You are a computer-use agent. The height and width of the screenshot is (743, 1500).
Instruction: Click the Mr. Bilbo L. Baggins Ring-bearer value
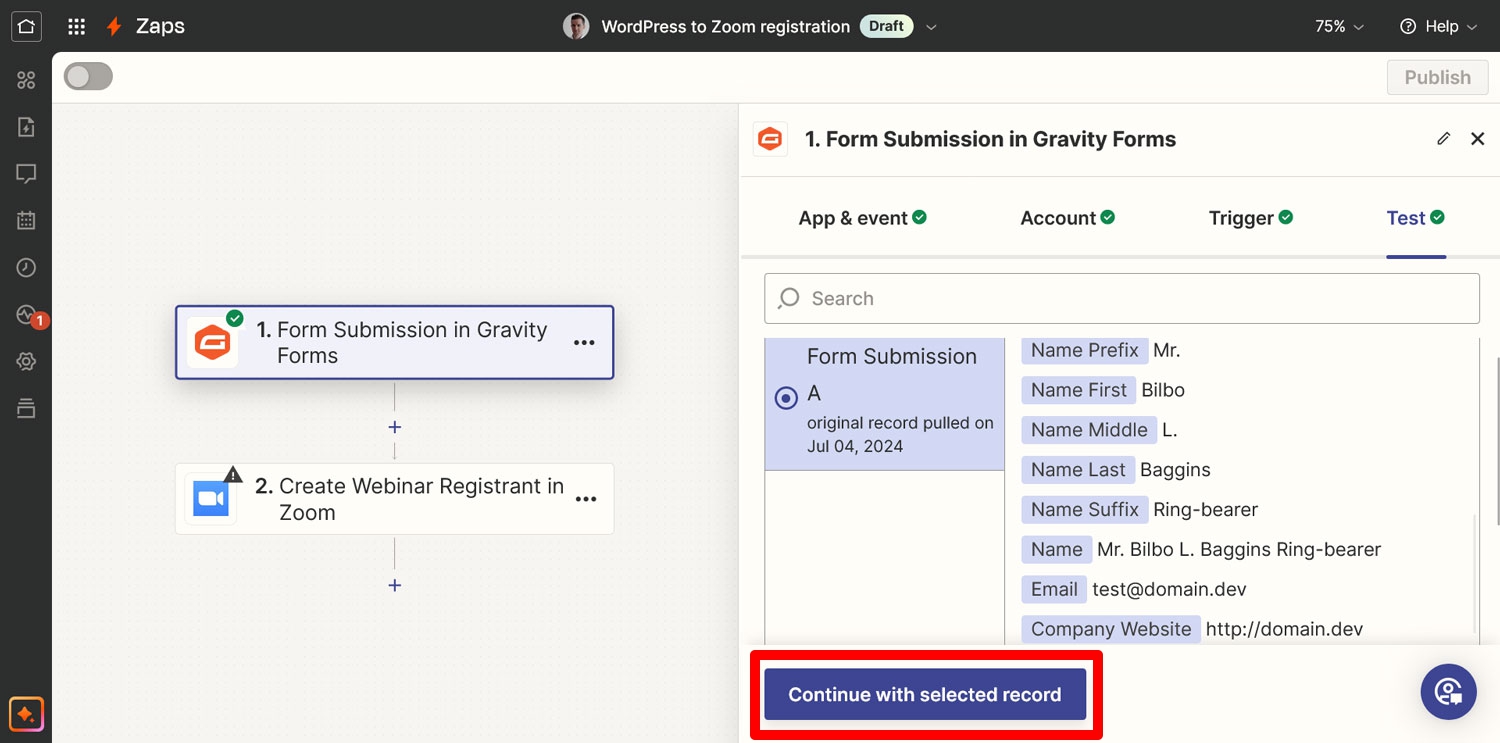tap(1238, 549)
